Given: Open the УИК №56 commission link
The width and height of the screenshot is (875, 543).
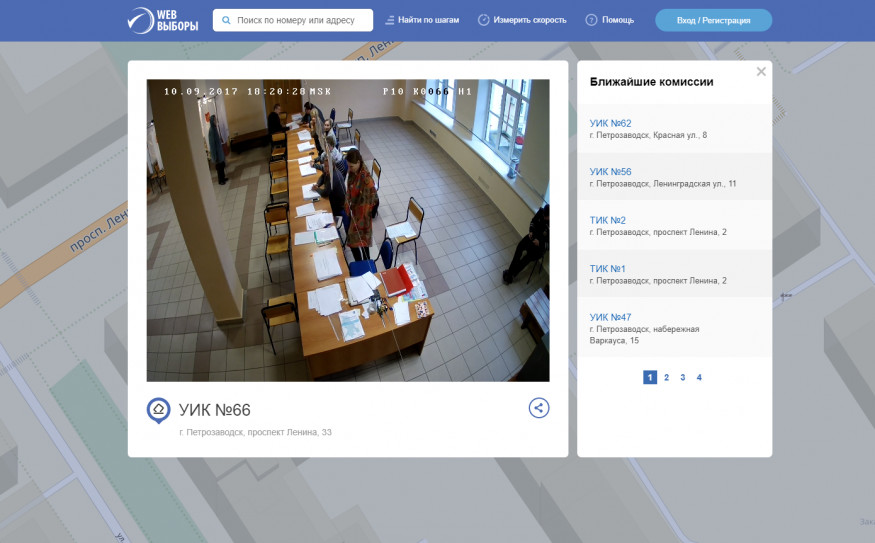Looking at the screenshot, I should (x=610, y=172).
